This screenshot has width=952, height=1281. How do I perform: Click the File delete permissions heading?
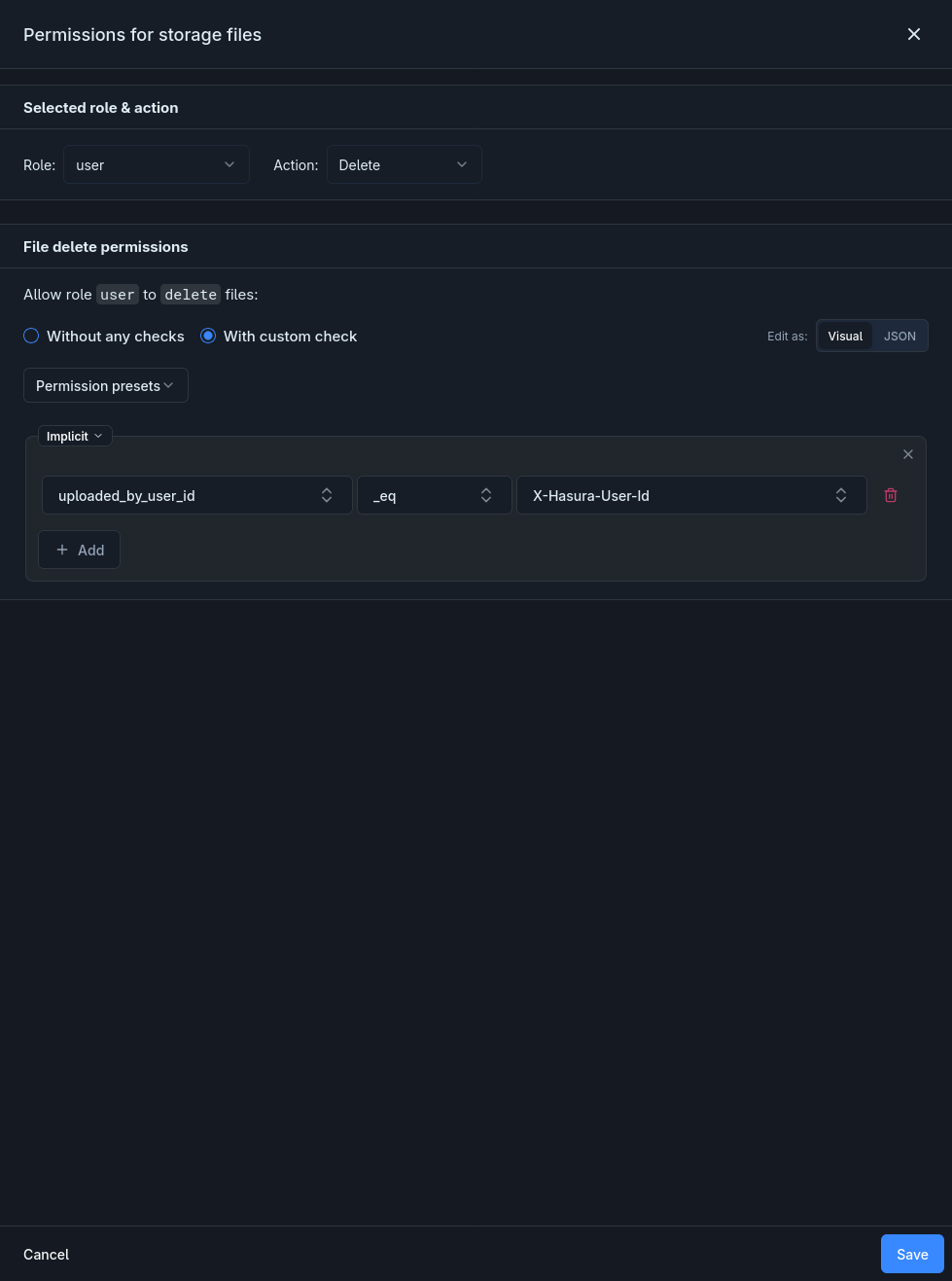point(106,246)
